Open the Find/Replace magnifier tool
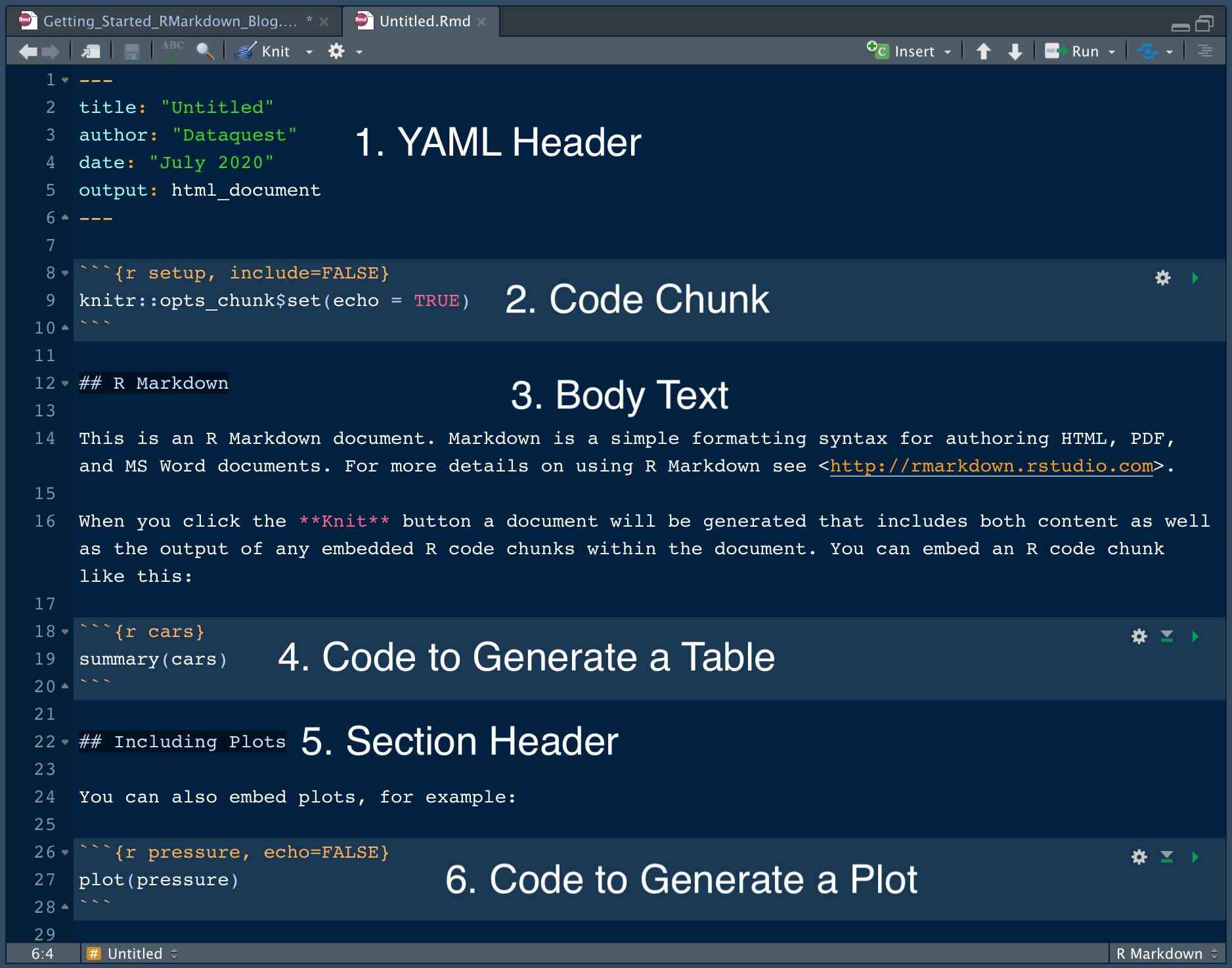Image resolution: width=1232 pixels, height=968 pixels. coord(206,51)
